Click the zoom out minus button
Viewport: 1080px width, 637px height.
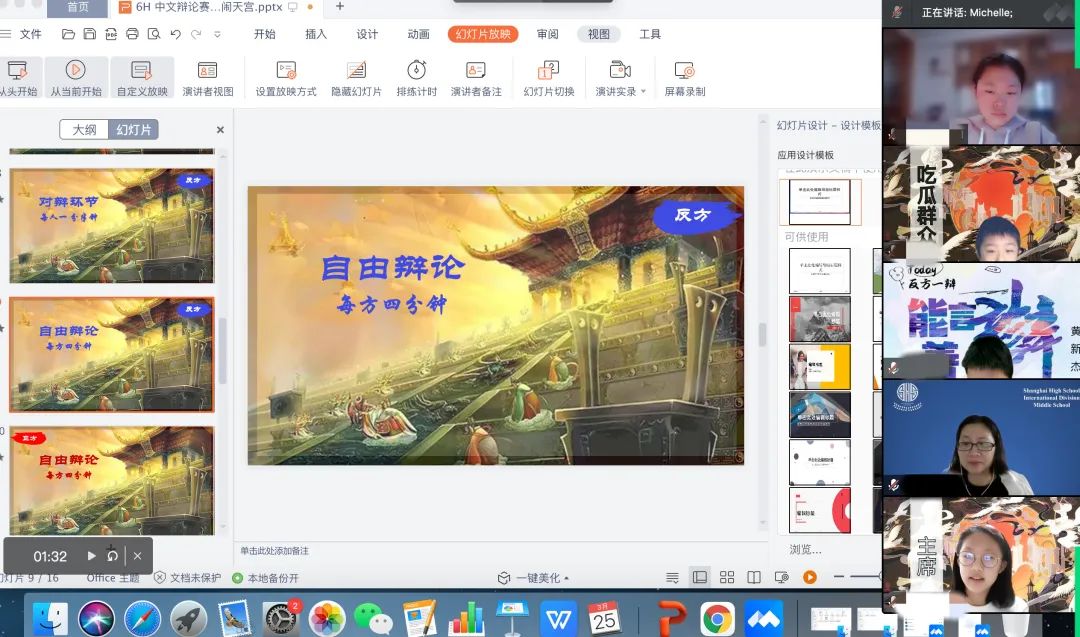(839, 576)
